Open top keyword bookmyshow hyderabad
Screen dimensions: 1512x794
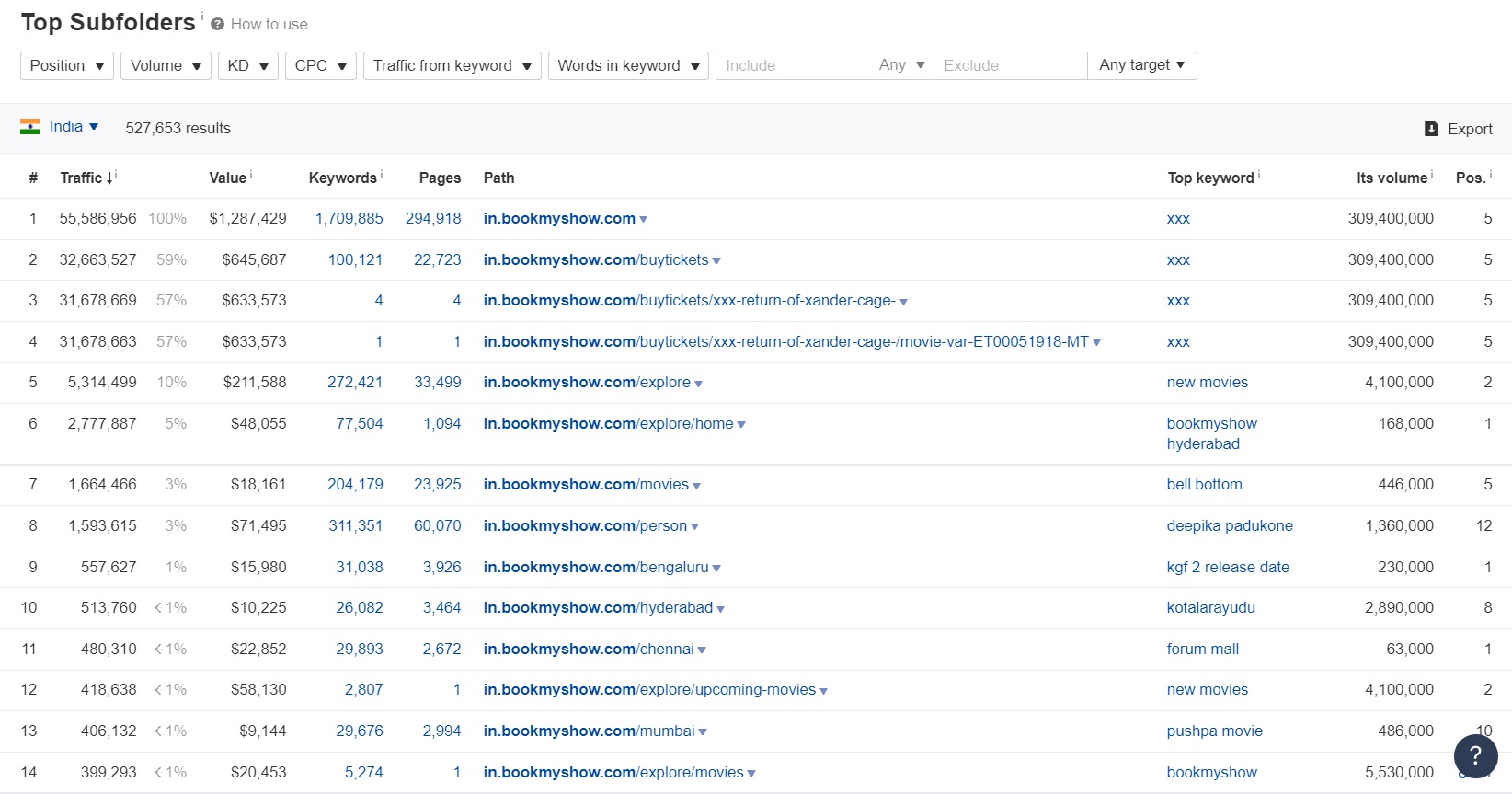click(1211, 433)
